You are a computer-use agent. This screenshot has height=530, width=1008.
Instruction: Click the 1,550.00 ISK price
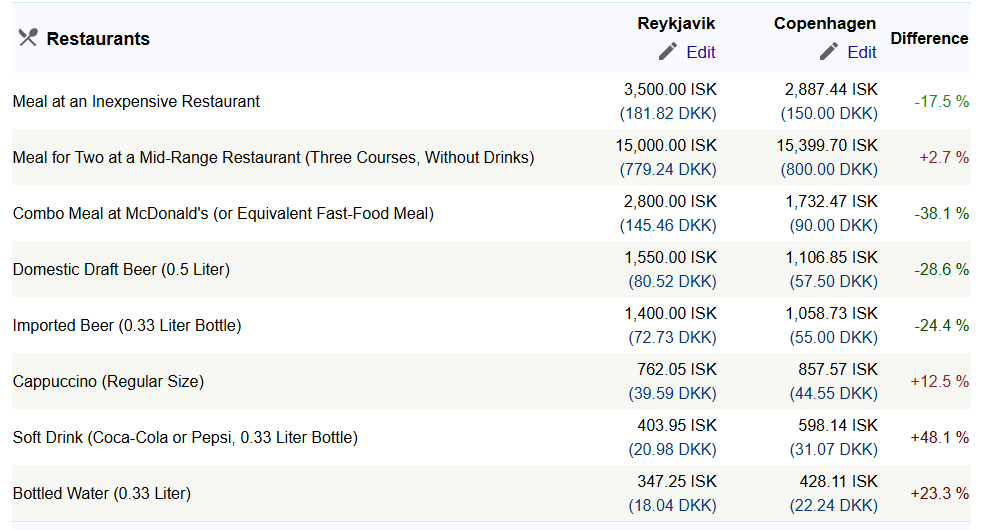(670, 257)
